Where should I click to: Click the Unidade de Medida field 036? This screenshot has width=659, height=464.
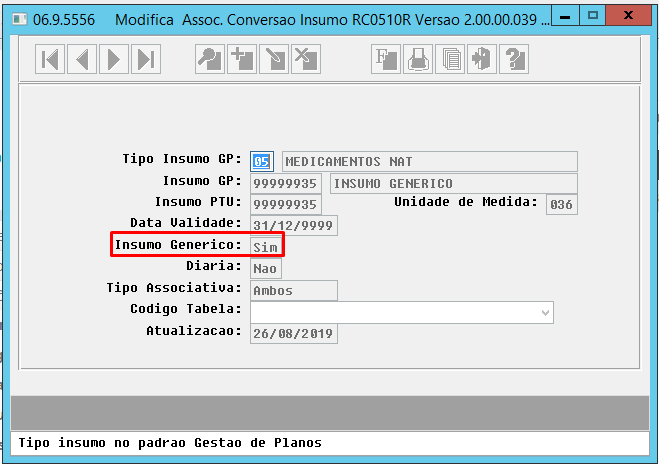click(562, 205)
